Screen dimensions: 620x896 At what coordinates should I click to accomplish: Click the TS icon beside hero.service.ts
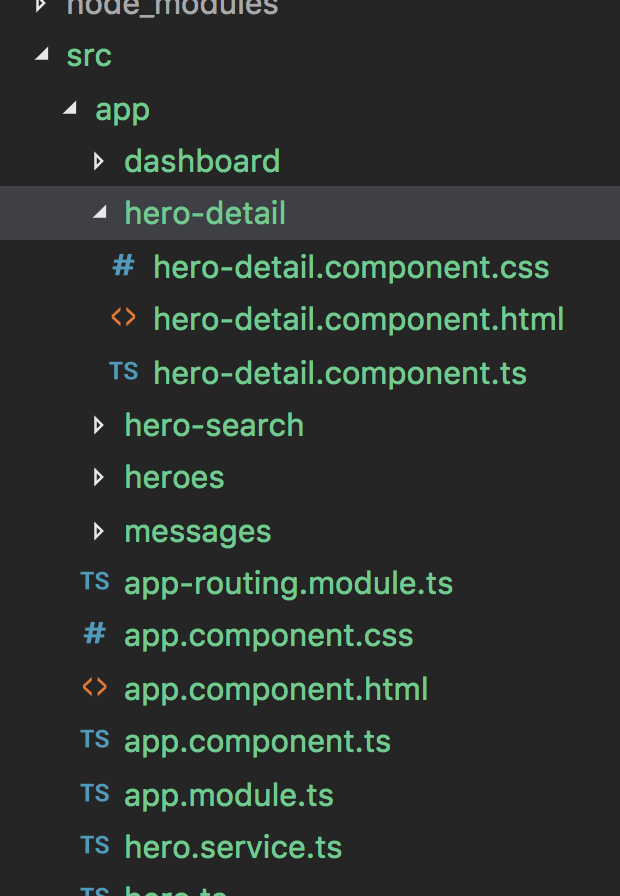pos(95,845)
